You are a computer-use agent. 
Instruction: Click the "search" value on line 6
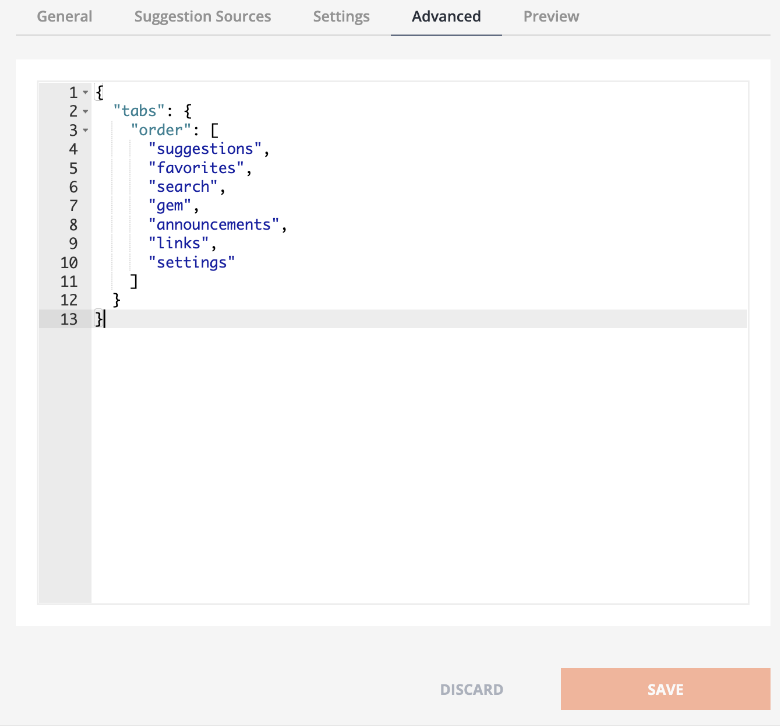pos(183,187)
